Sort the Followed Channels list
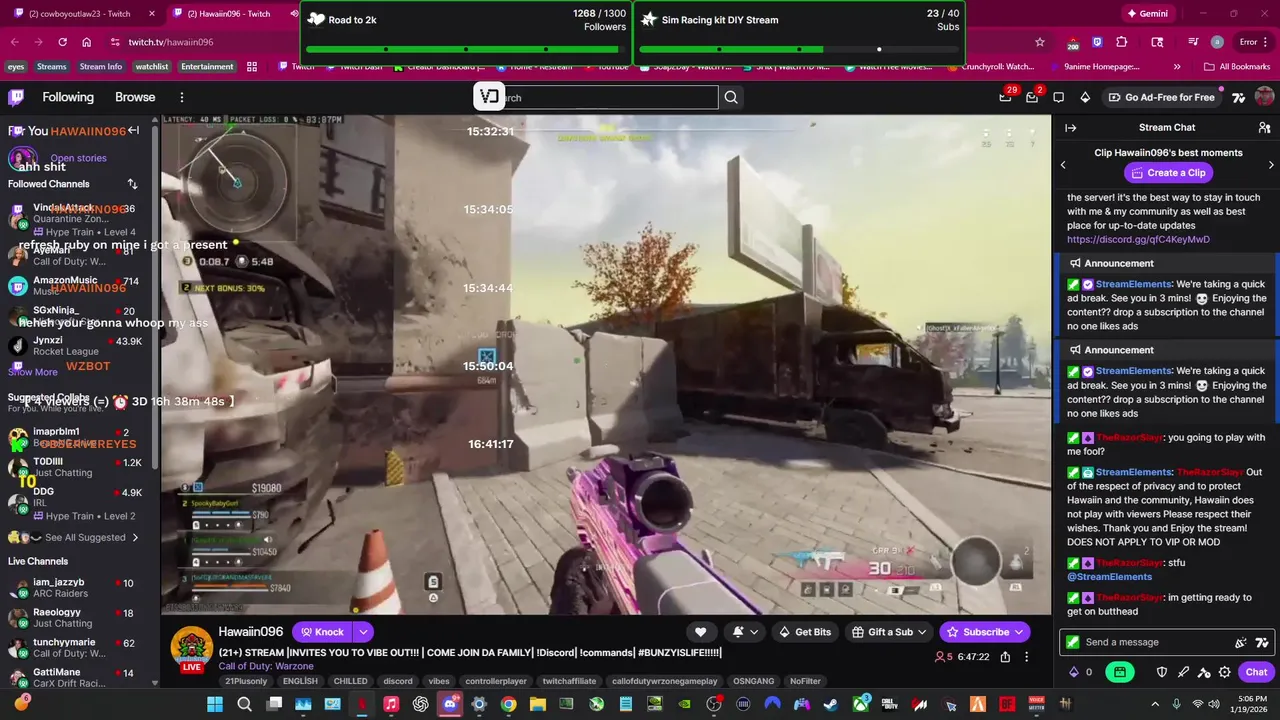The height and width of the screenshot is (720, 1280). point(132,184)
